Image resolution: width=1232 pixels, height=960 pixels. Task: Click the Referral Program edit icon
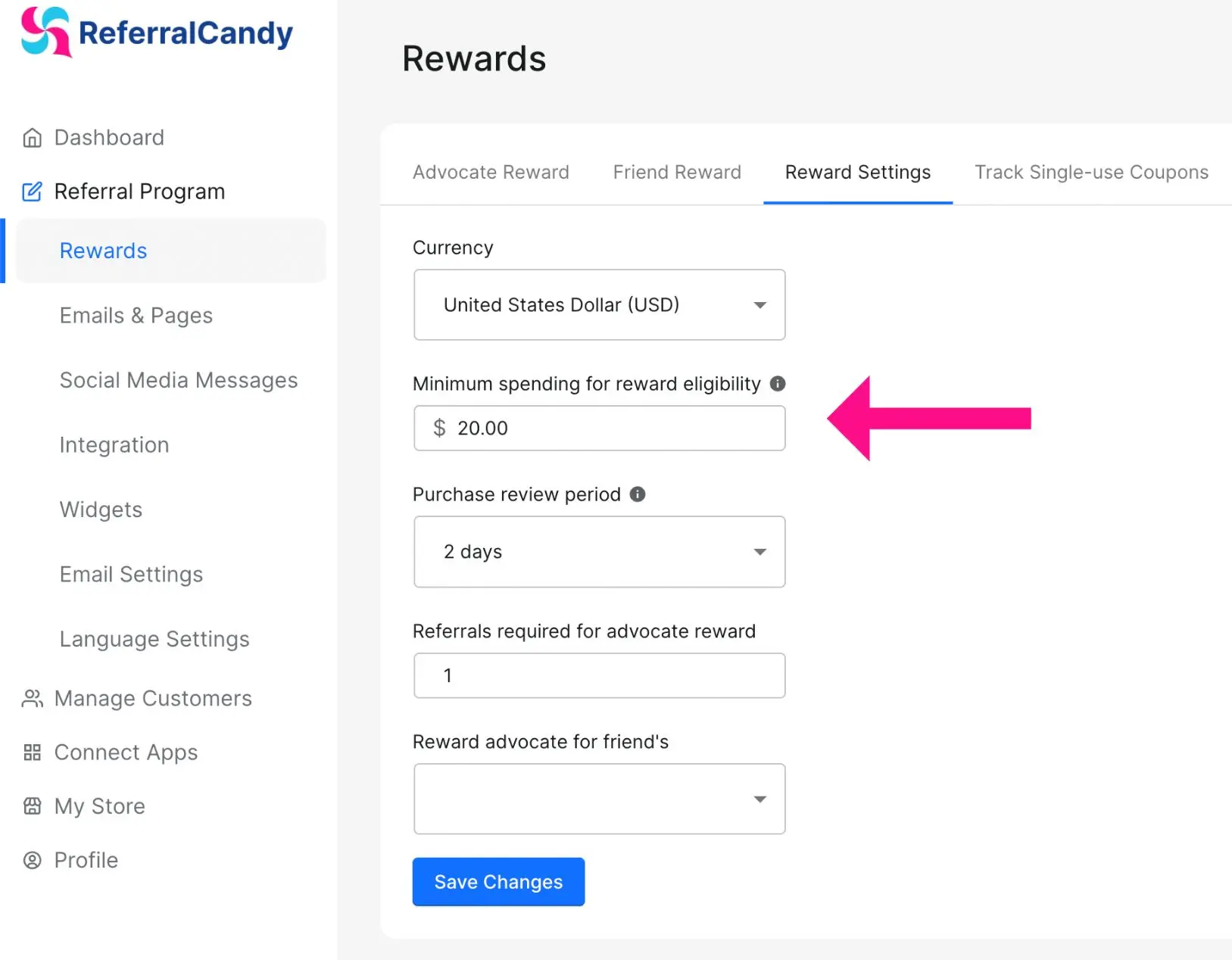click(32, 192)
